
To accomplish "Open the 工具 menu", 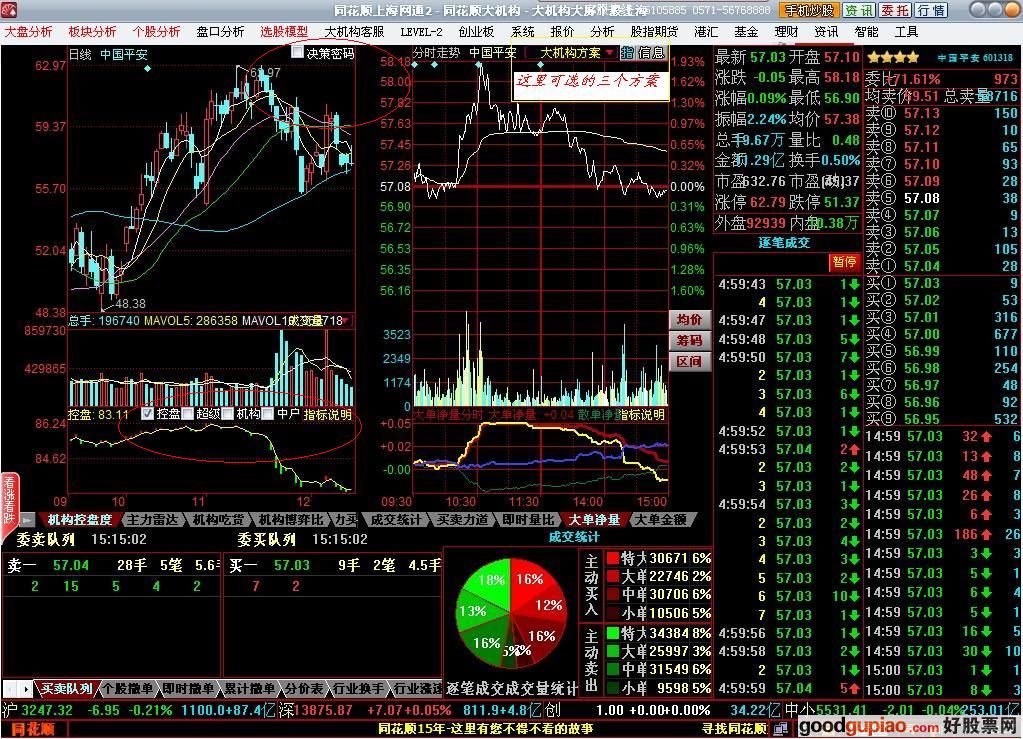I will (906, 31).
